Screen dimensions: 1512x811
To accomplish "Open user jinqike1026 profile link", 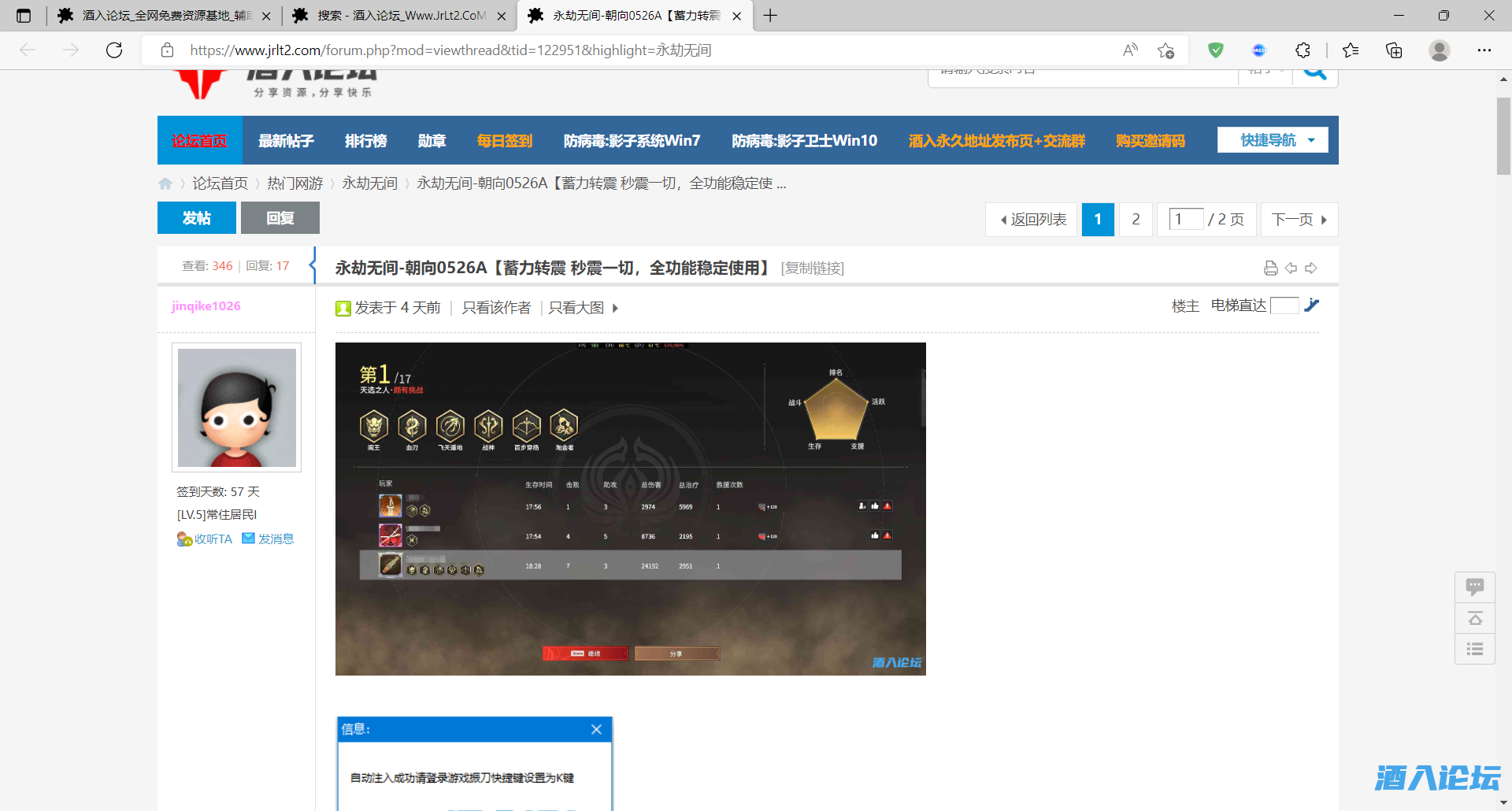I will tap(206, 306).
